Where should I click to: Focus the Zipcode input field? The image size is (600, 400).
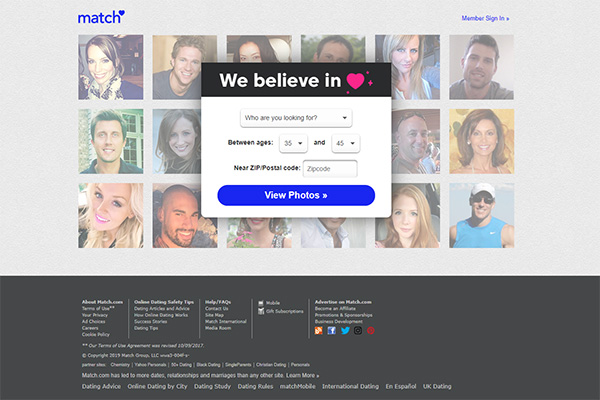click(x=330, y=169)
